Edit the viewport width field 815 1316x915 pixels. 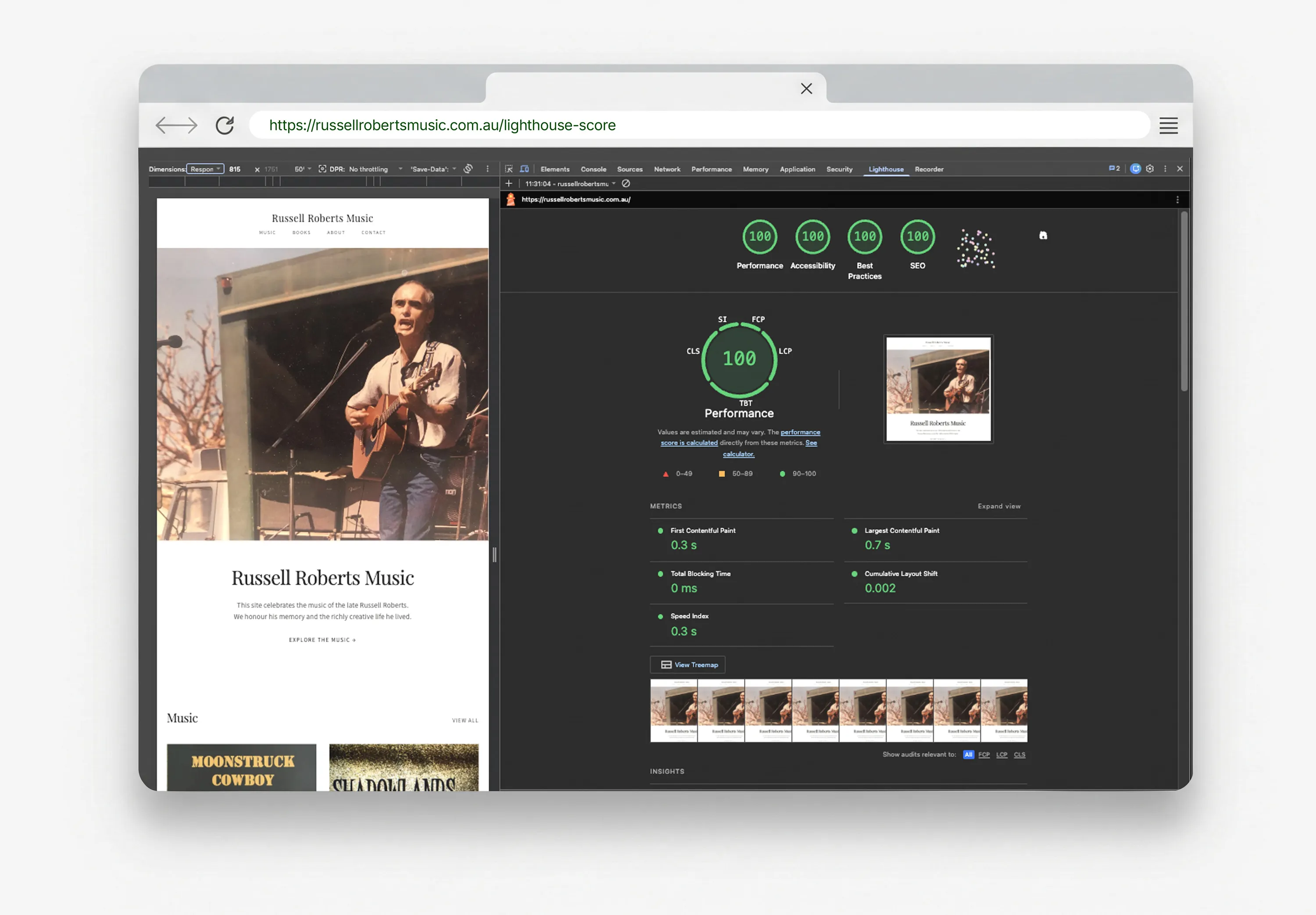(x=235, y=169)
